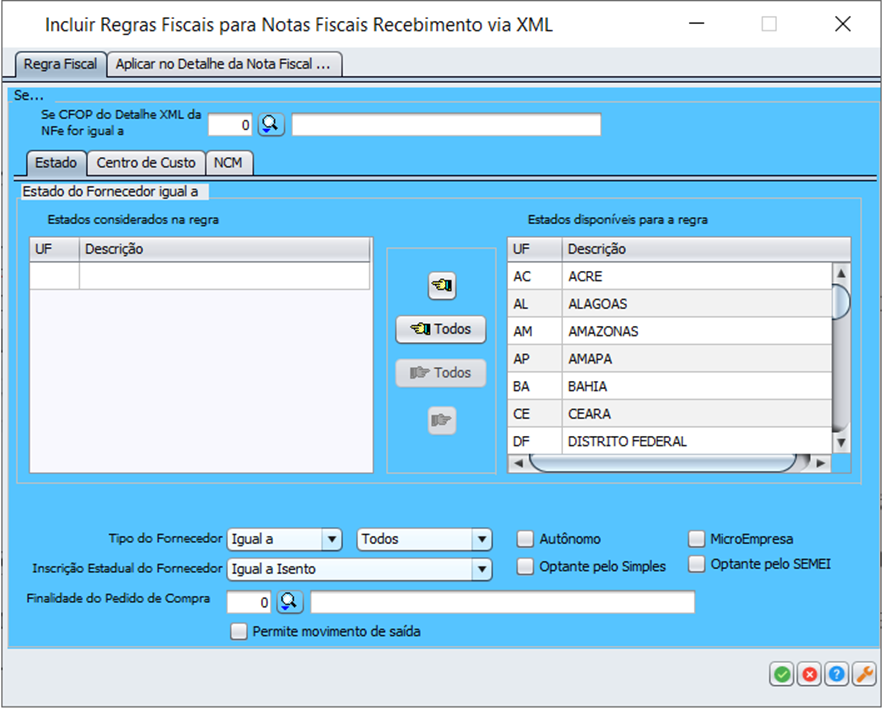Open search for Finalidade do Pedido de Compra

pyautogui.click(x=289, y=602)
